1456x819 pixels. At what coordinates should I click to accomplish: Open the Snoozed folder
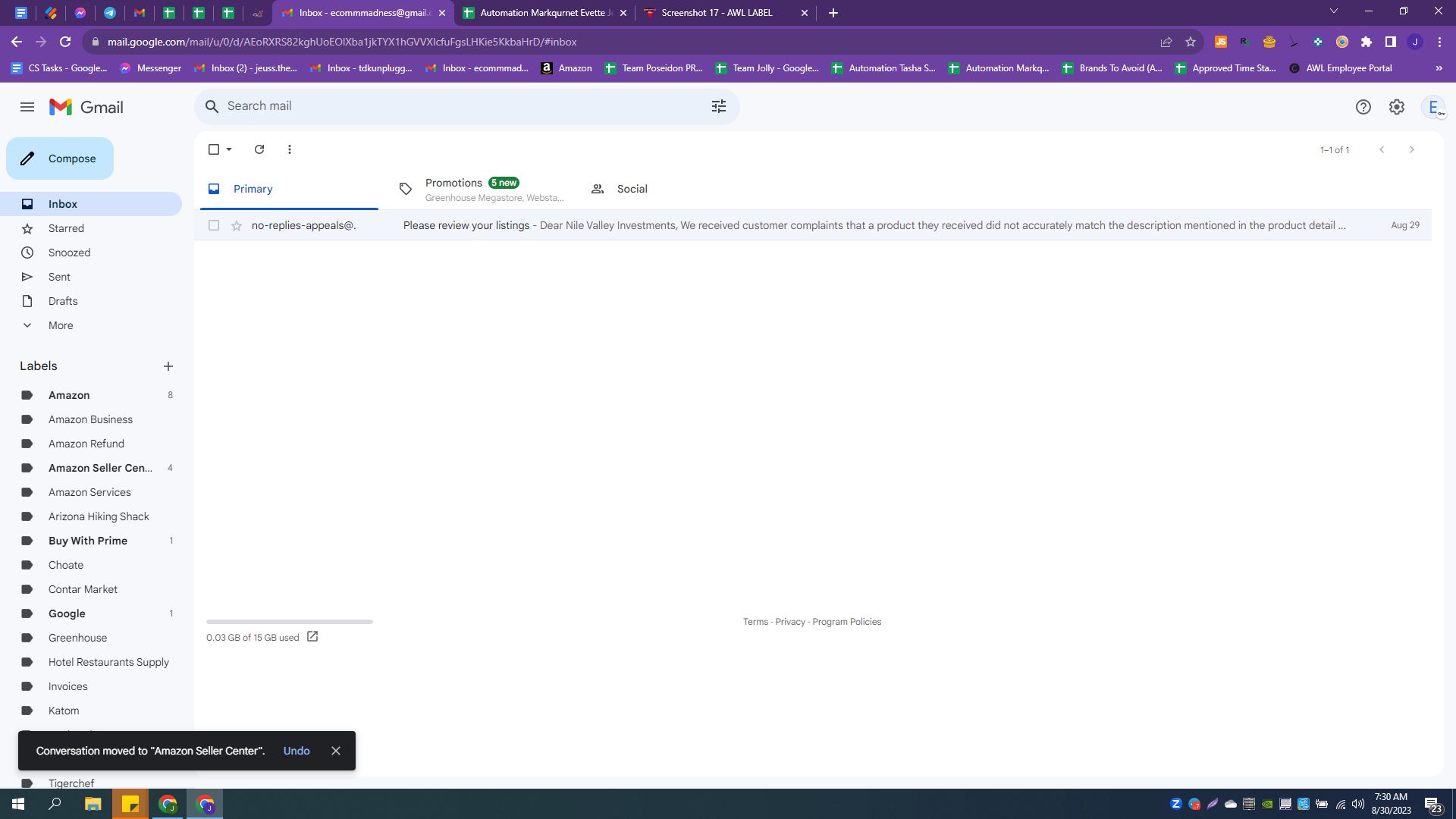coord(91,253)
